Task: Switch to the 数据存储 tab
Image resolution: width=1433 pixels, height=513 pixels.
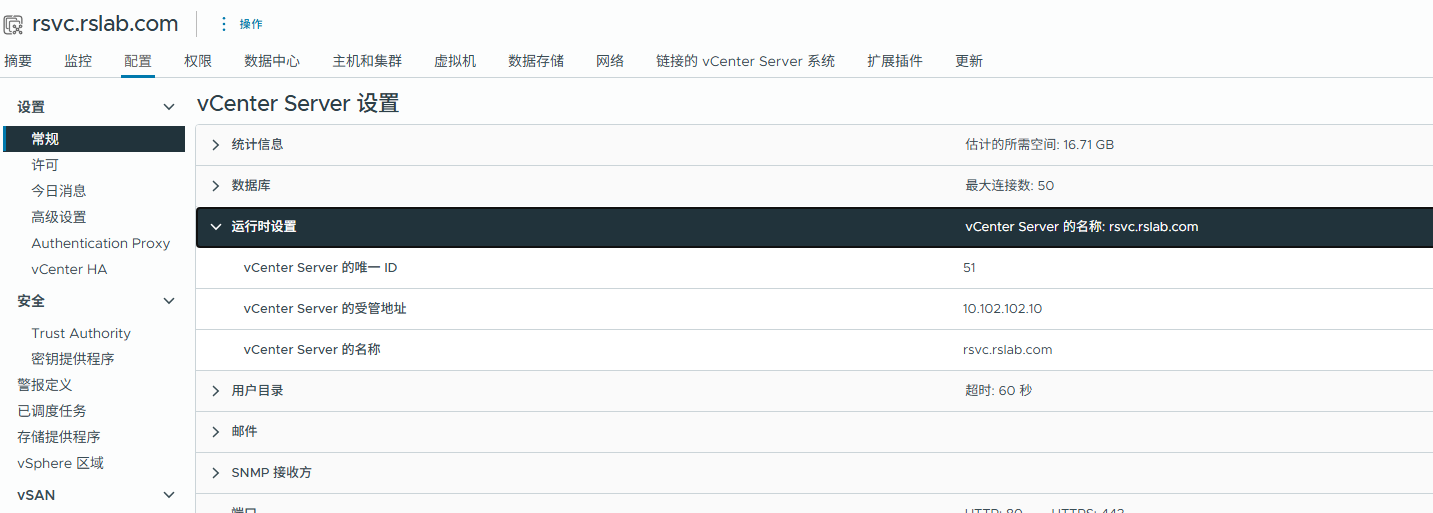Action: [x=536, y=61]
